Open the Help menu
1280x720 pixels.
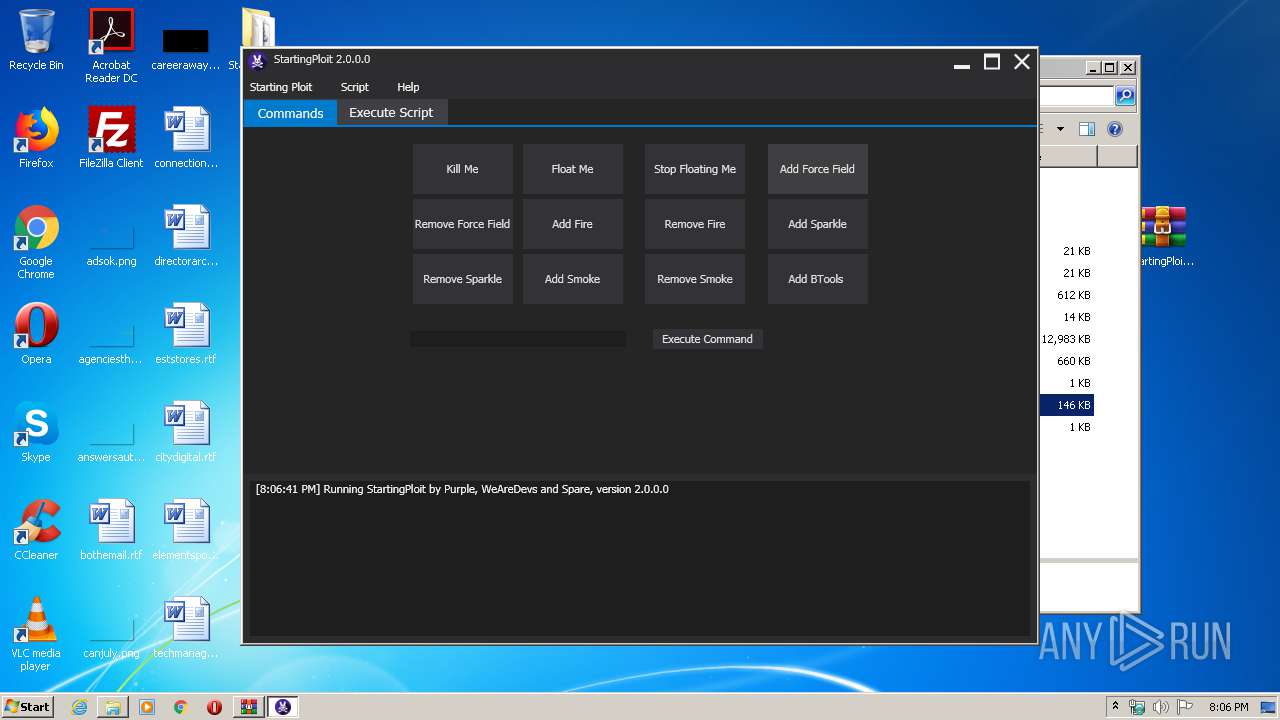[x=408, y=87]
